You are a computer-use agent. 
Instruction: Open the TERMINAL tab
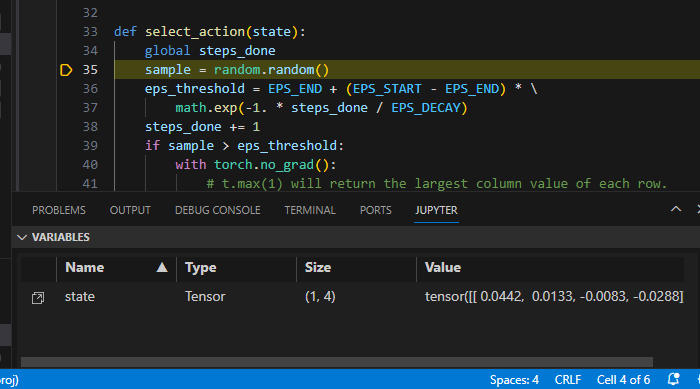[310, 210]
